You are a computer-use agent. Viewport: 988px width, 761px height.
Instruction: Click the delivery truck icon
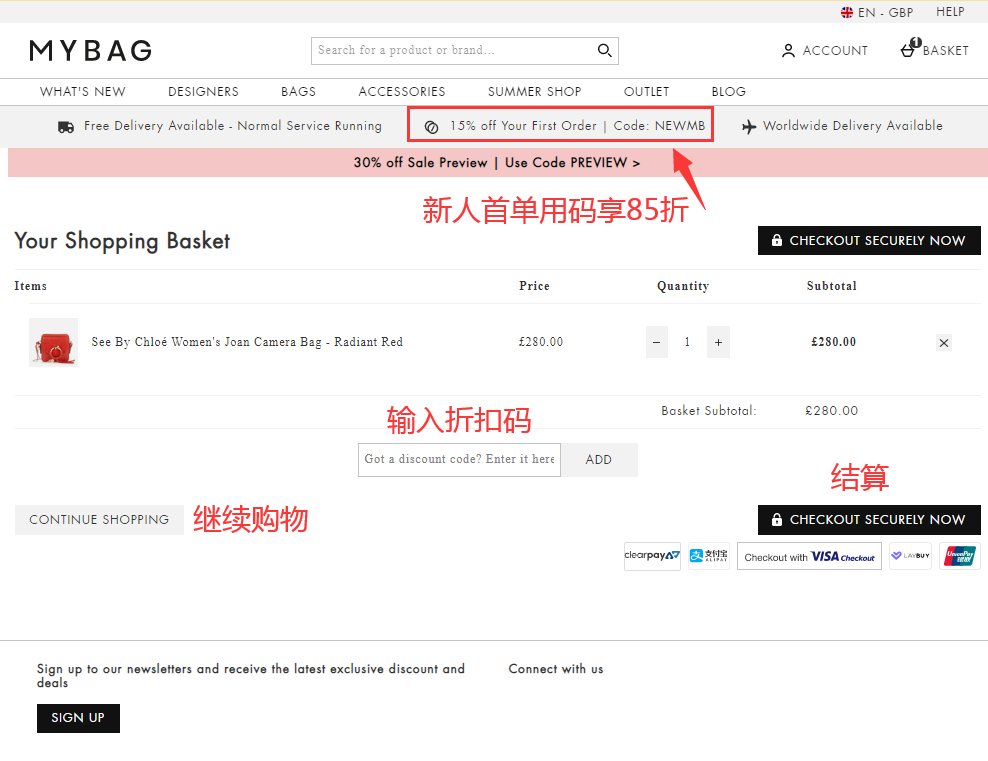tap(66, 127)
